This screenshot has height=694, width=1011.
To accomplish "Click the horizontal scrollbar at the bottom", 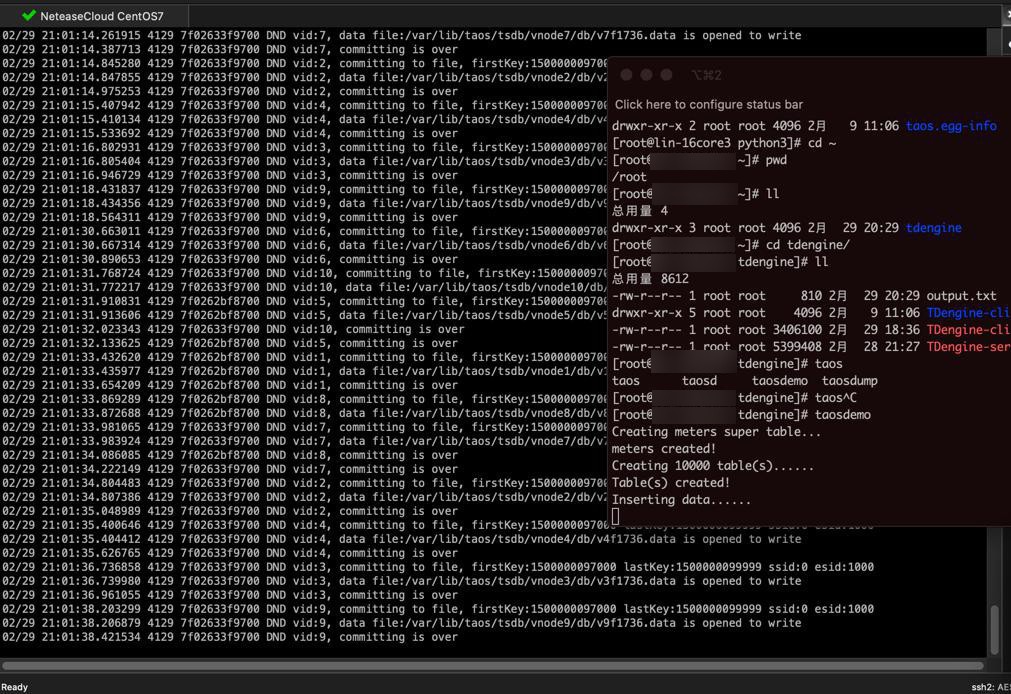I will [493, 665].
